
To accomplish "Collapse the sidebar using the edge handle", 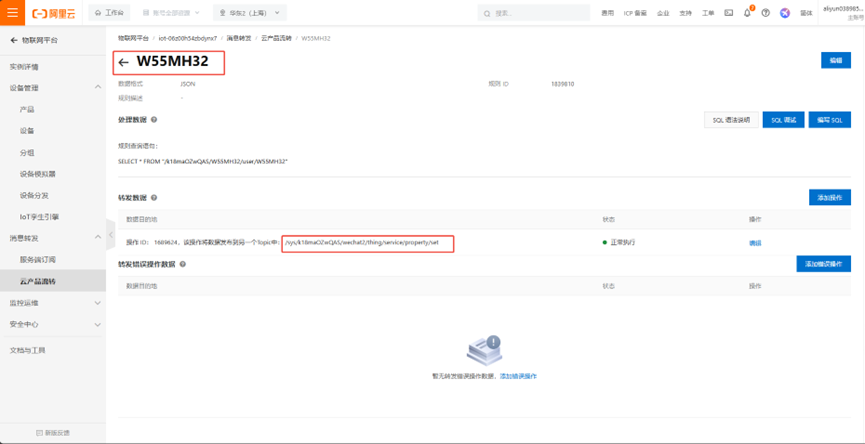I will tap(110, 235).
